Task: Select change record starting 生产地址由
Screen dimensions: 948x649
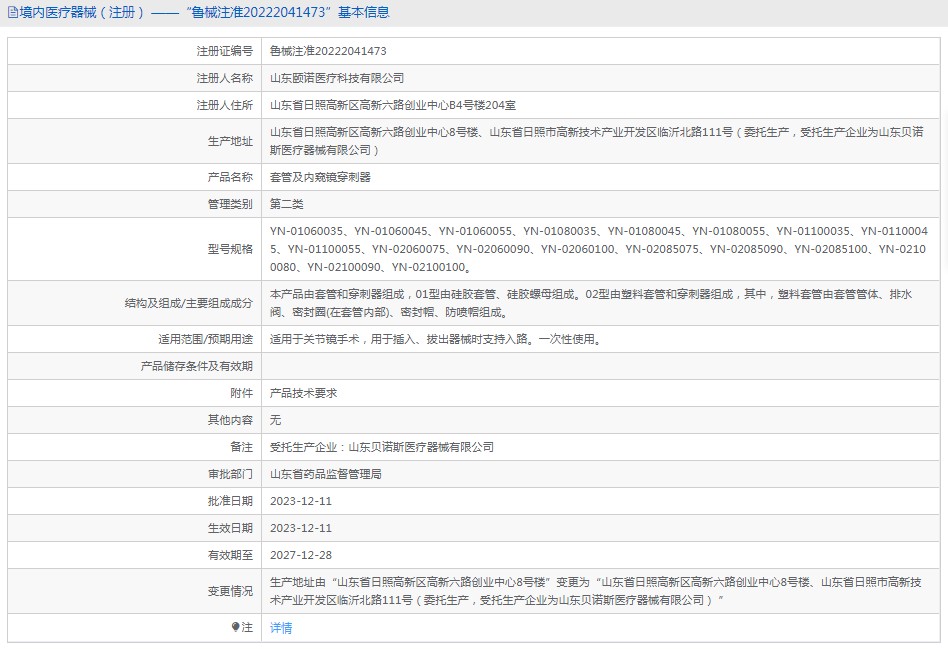Action: (x=596, y=591)
